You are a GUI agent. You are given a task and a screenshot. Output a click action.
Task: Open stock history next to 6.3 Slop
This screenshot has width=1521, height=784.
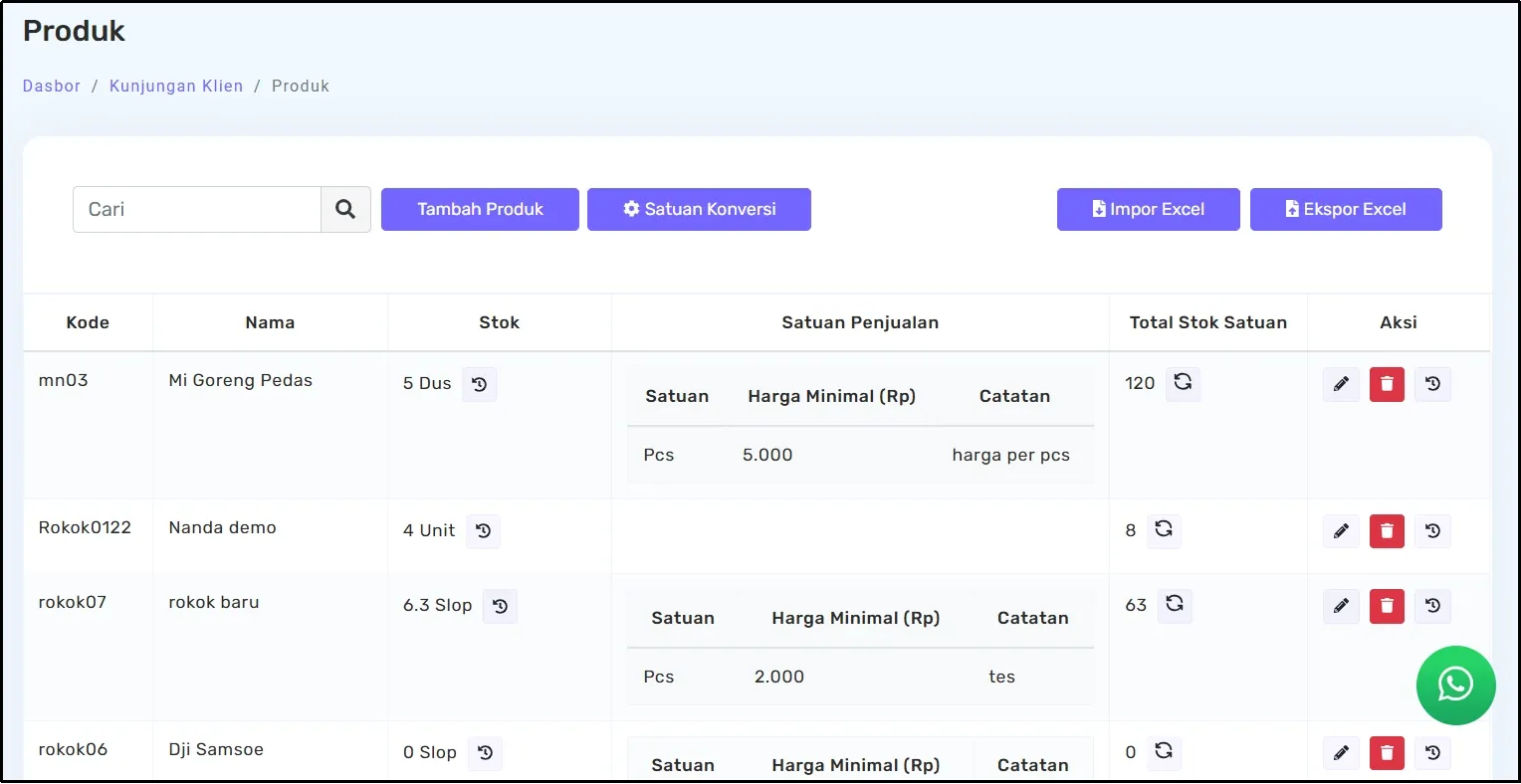(501, 606)
